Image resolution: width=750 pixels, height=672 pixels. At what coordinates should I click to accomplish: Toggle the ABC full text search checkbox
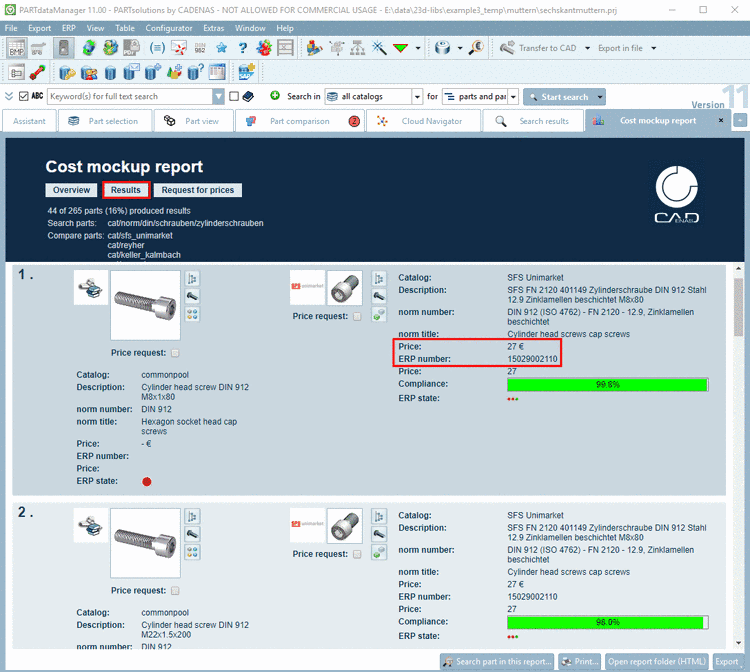tap(23, 96)
